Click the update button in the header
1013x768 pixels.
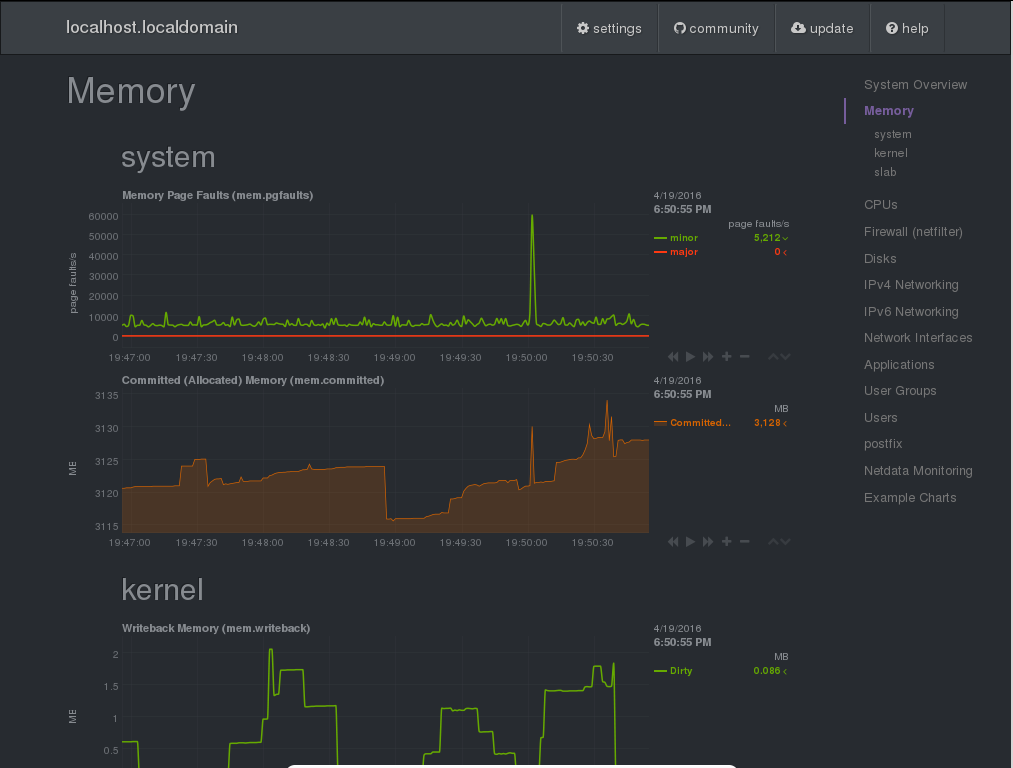[x=821, y=28]
